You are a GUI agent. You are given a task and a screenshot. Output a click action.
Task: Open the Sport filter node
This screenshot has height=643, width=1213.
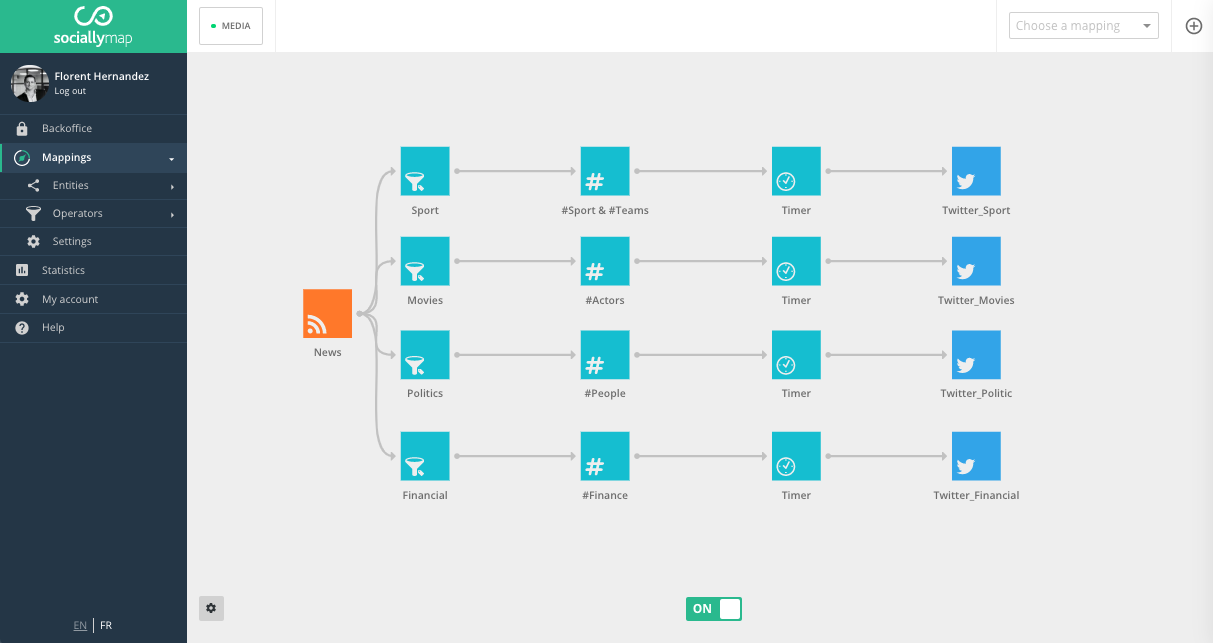click(x=425, y=170)
